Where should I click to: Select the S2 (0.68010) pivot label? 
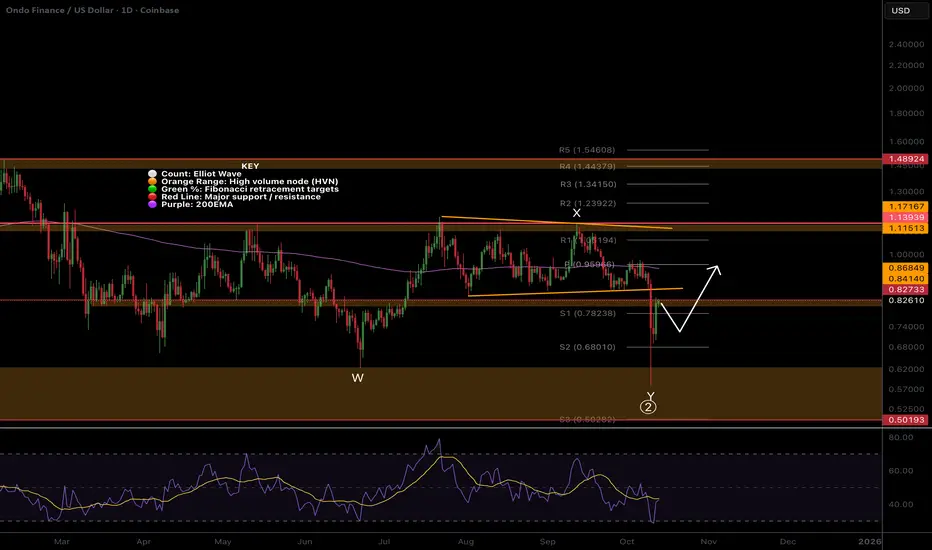coord(587,347)
